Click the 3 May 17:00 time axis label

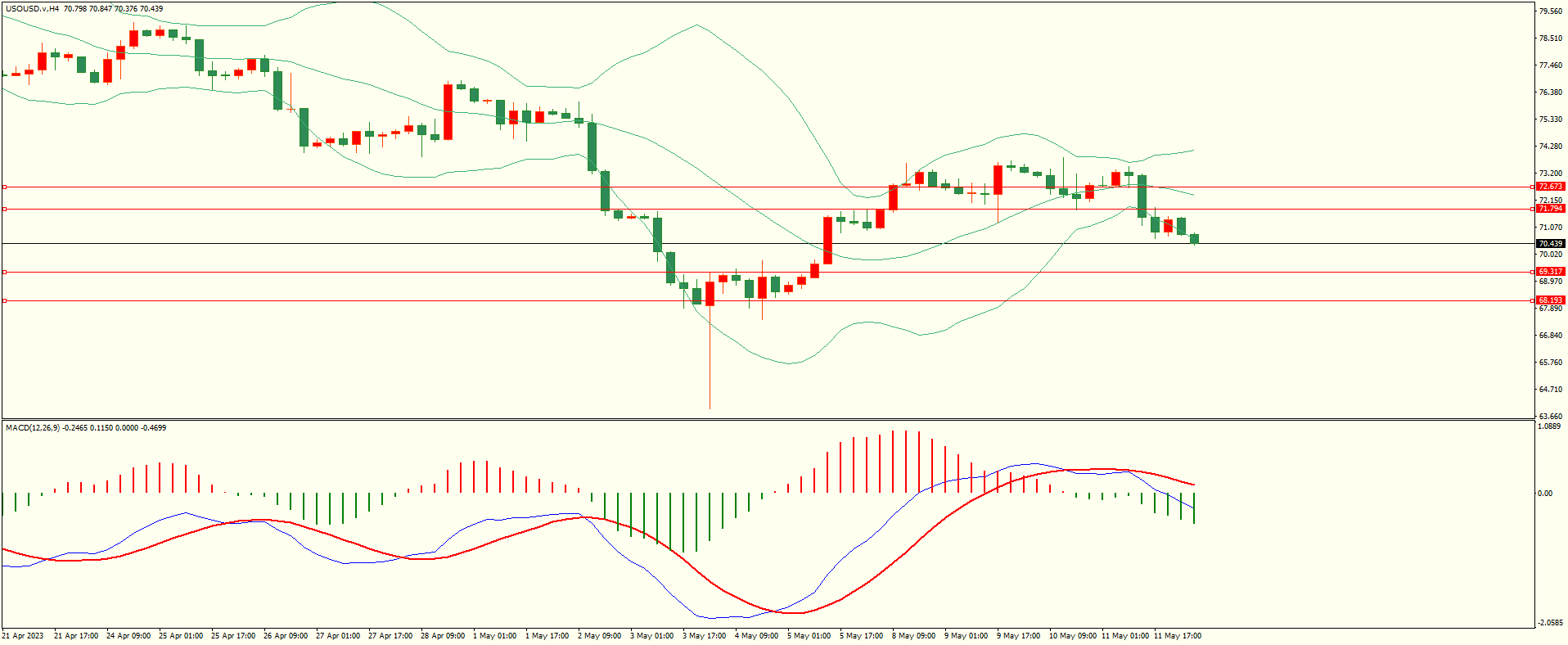tap(704, 636)
